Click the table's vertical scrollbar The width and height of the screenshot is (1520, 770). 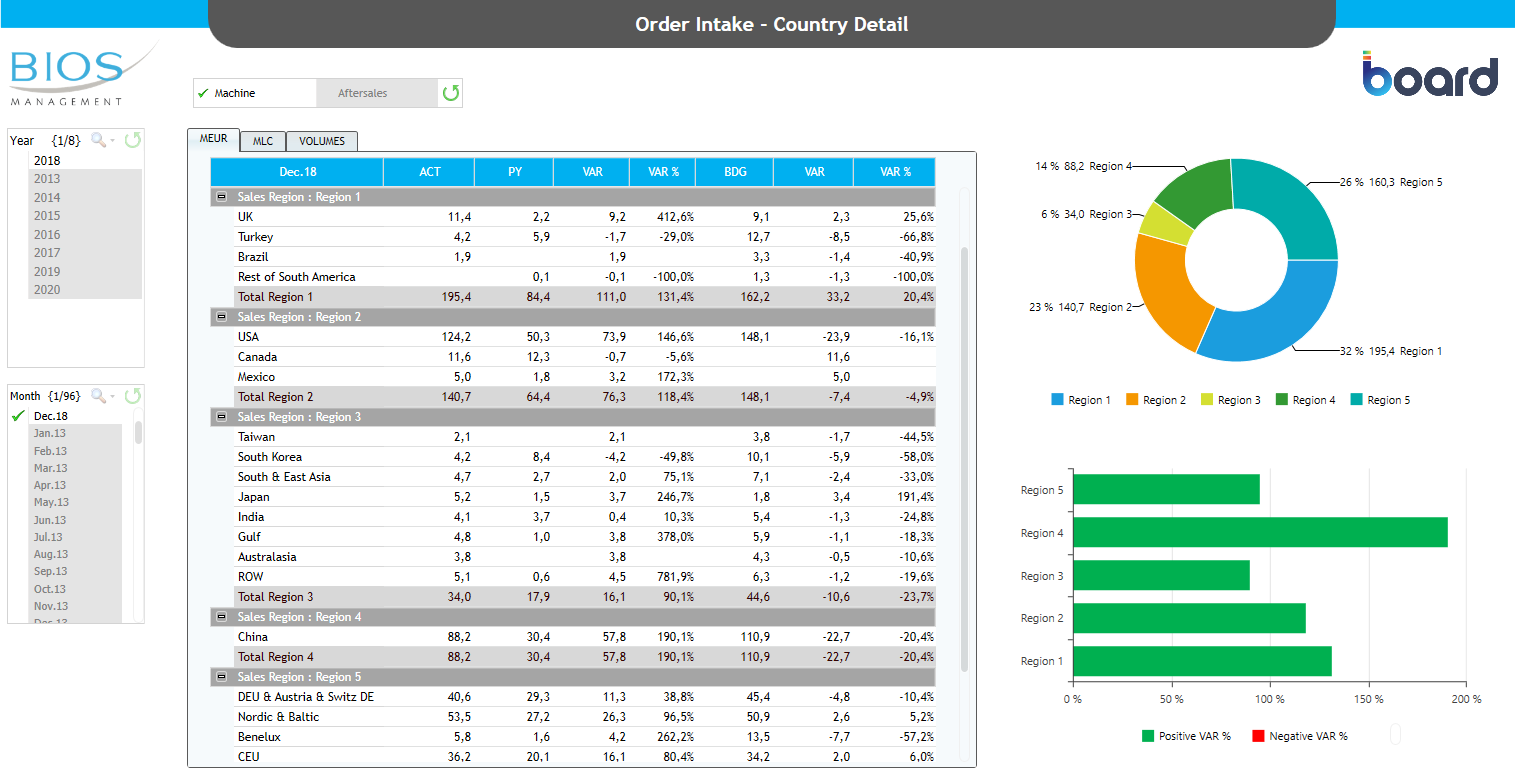point(964,460)
